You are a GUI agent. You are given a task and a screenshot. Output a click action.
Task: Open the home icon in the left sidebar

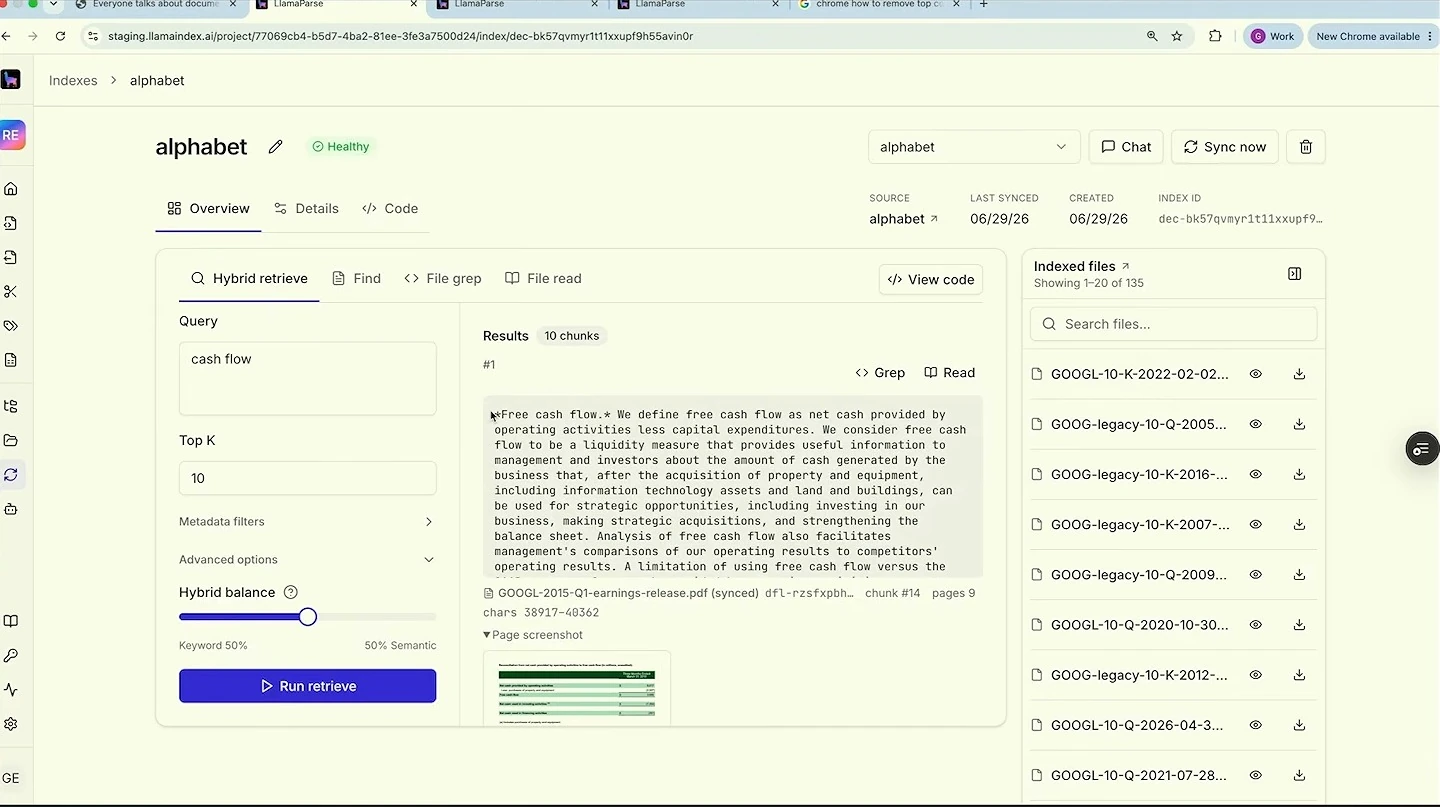point(11,189)
